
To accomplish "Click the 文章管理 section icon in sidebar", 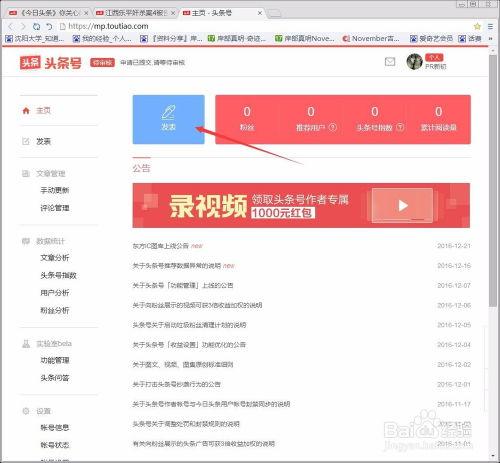I will [x=26, y=173].
